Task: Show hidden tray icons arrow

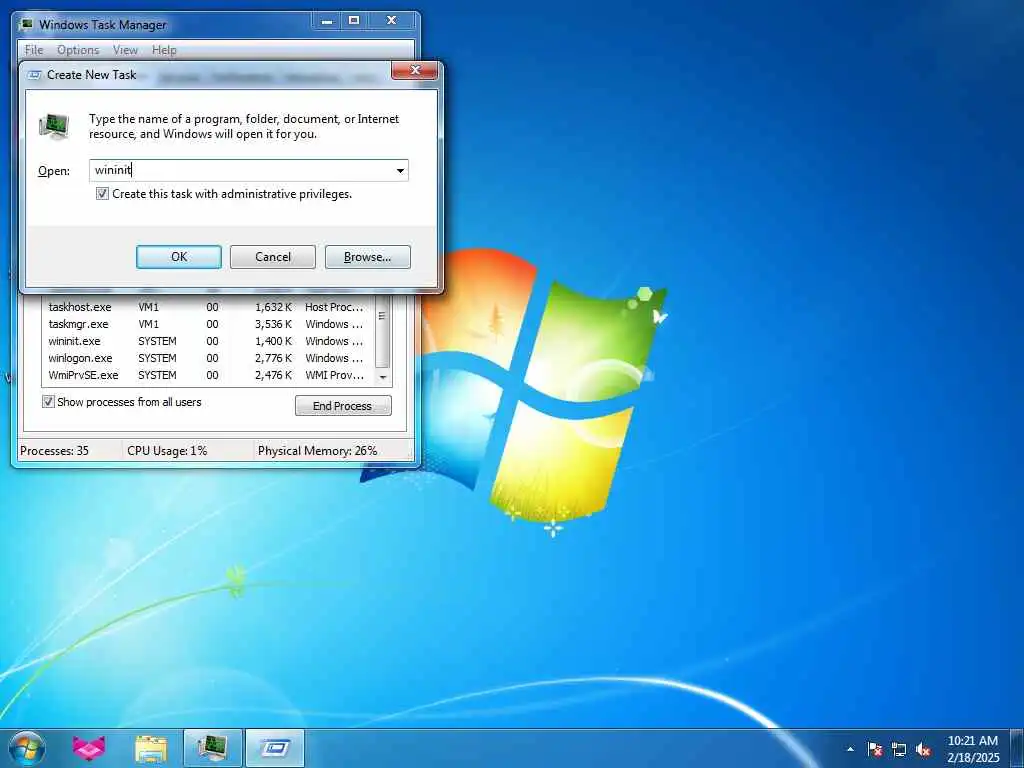Action: (x=850, y=749)
